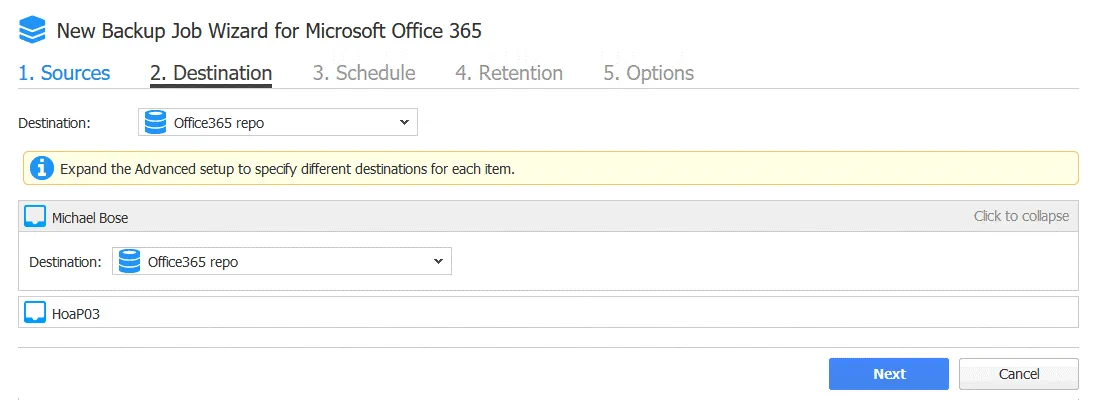Image resolution: width=1098 pixels, height=400 pixels.
Task: Click repository icon in Michael Bose destination dropdown
Action: point(130,261)
